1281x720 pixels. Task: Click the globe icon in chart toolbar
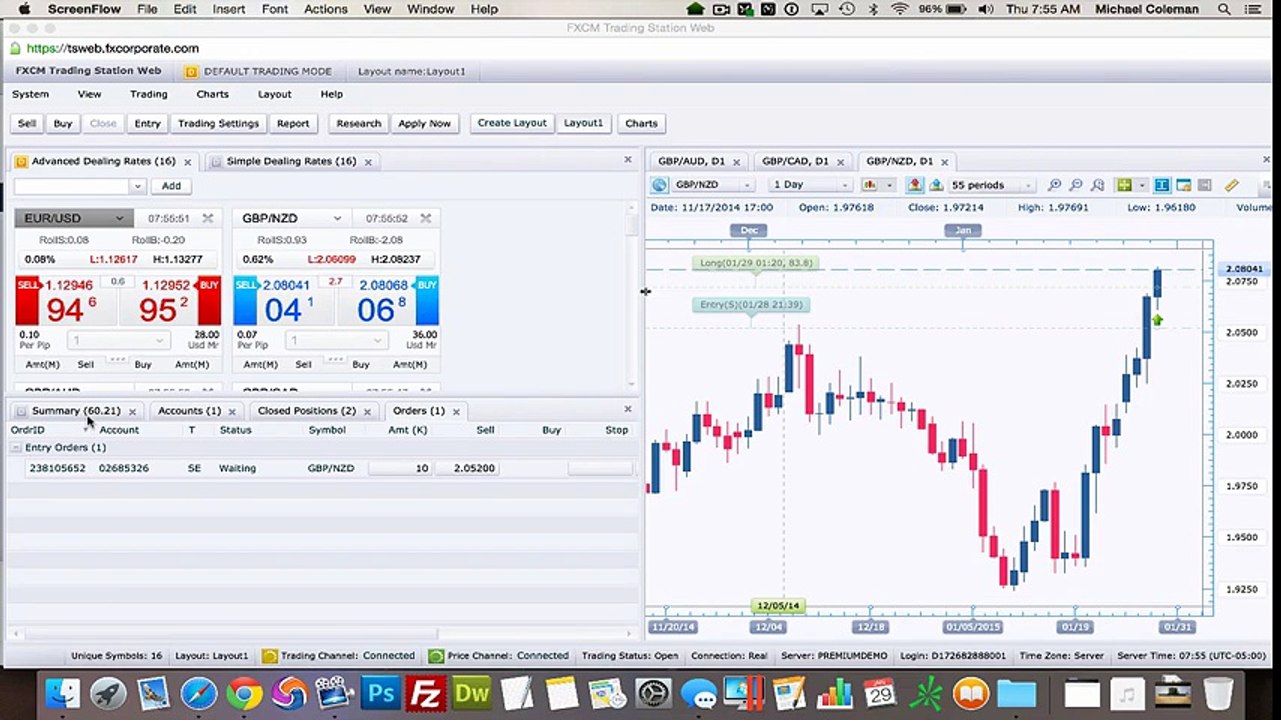659,185
